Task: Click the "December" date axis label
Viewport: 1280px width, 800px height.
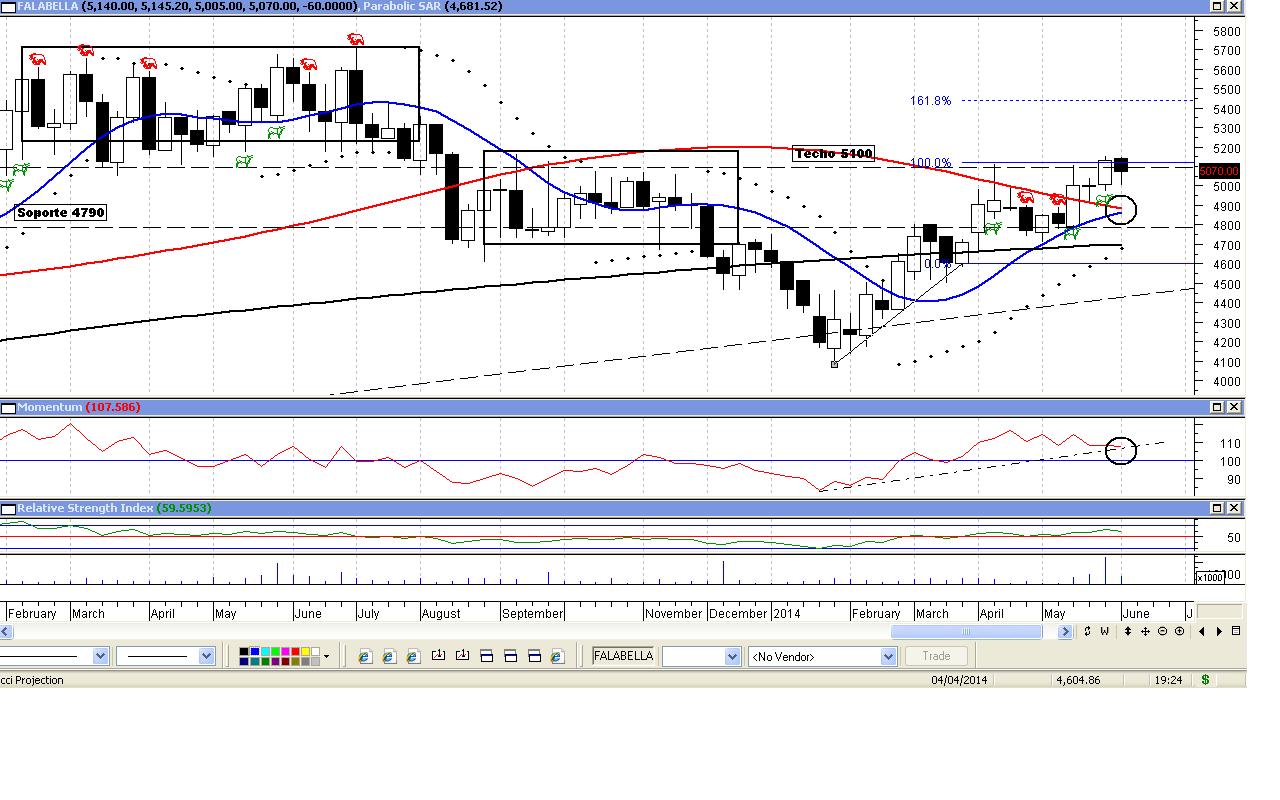Action: click(x=738, y=613)
